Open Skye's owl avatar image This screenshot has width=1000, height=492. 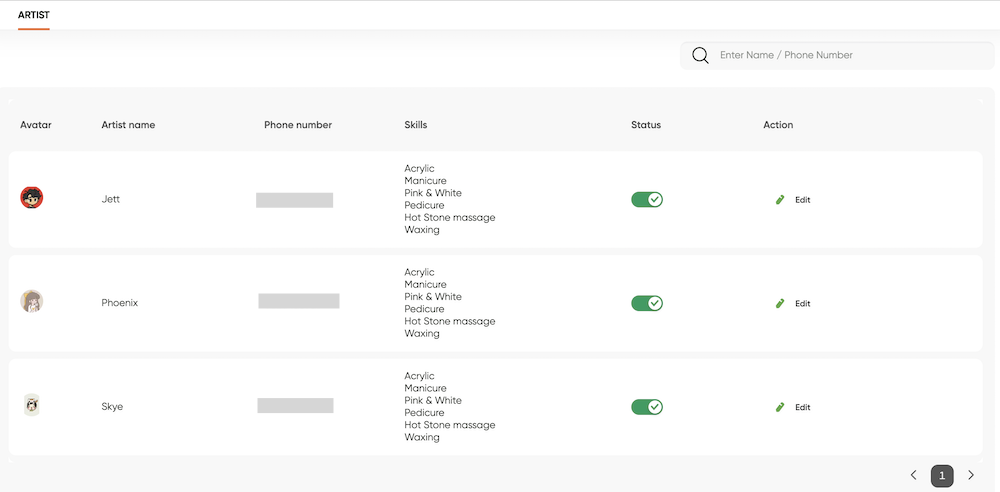(32, 405)
